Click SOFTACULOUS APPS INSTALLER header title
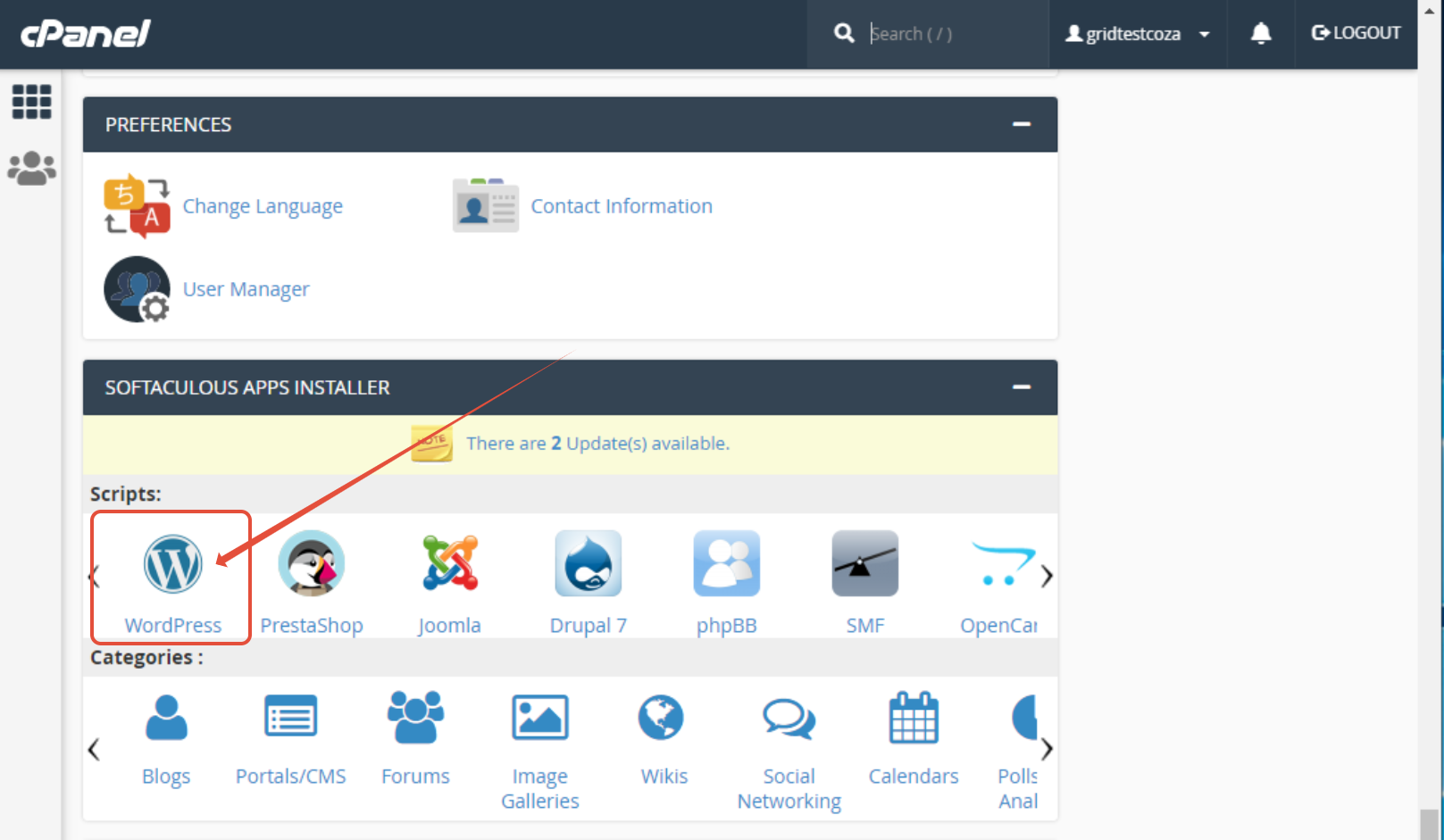The width and height of the screenshot is (1444, 840). point(247,387)
